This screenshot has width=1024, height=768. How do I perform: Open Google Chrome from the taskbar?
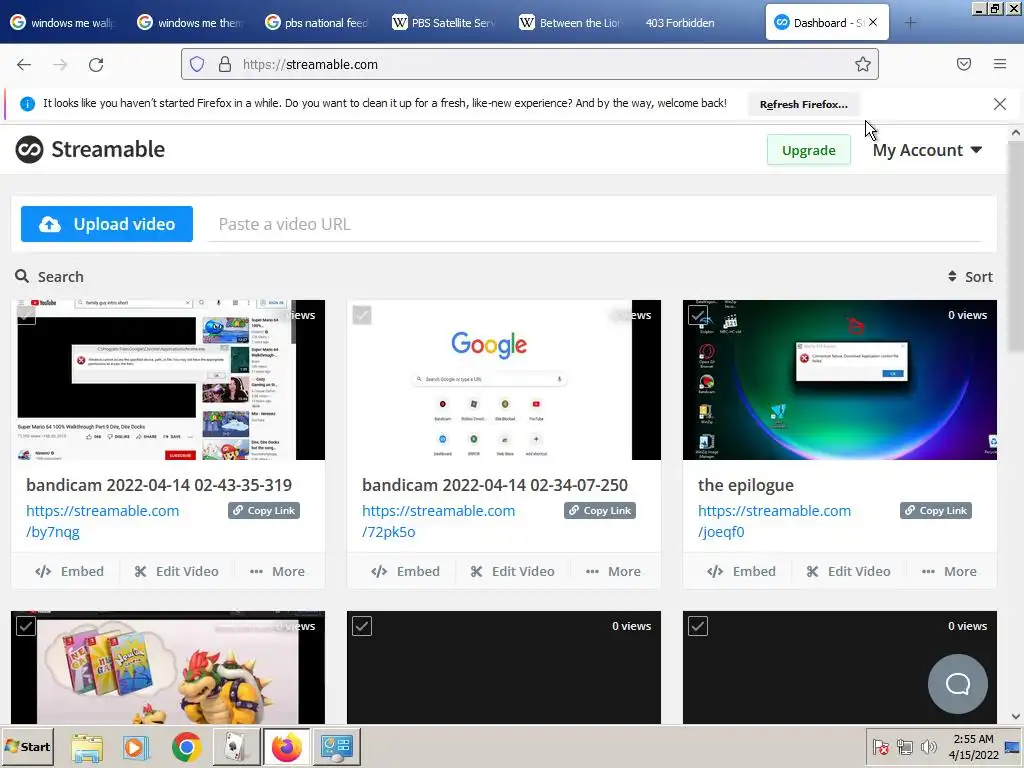pyautogui.click(x=187, y=747)
